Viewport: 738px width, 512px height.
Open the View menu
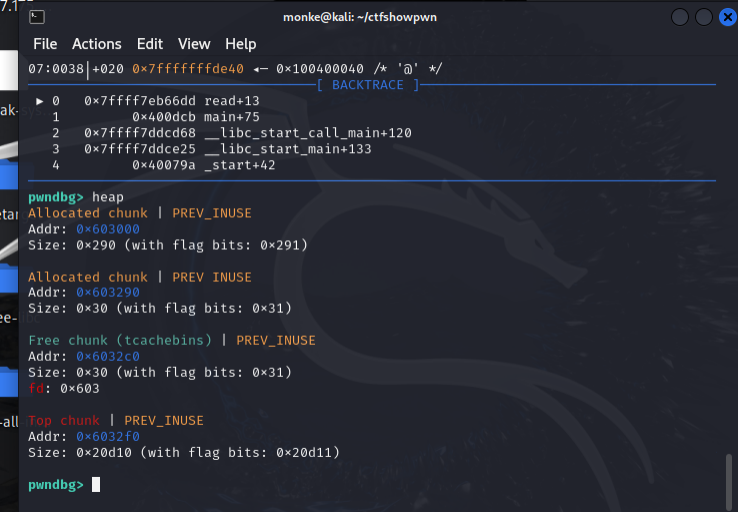194,44
